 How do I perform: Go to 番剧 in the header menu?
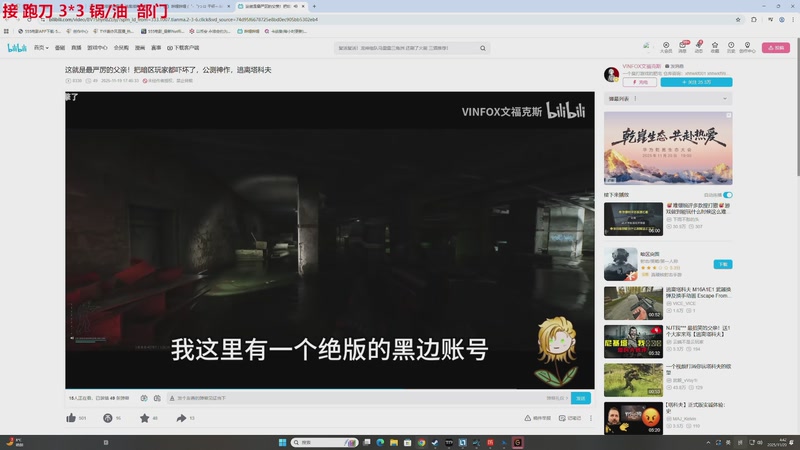click(x=60, y=47)
